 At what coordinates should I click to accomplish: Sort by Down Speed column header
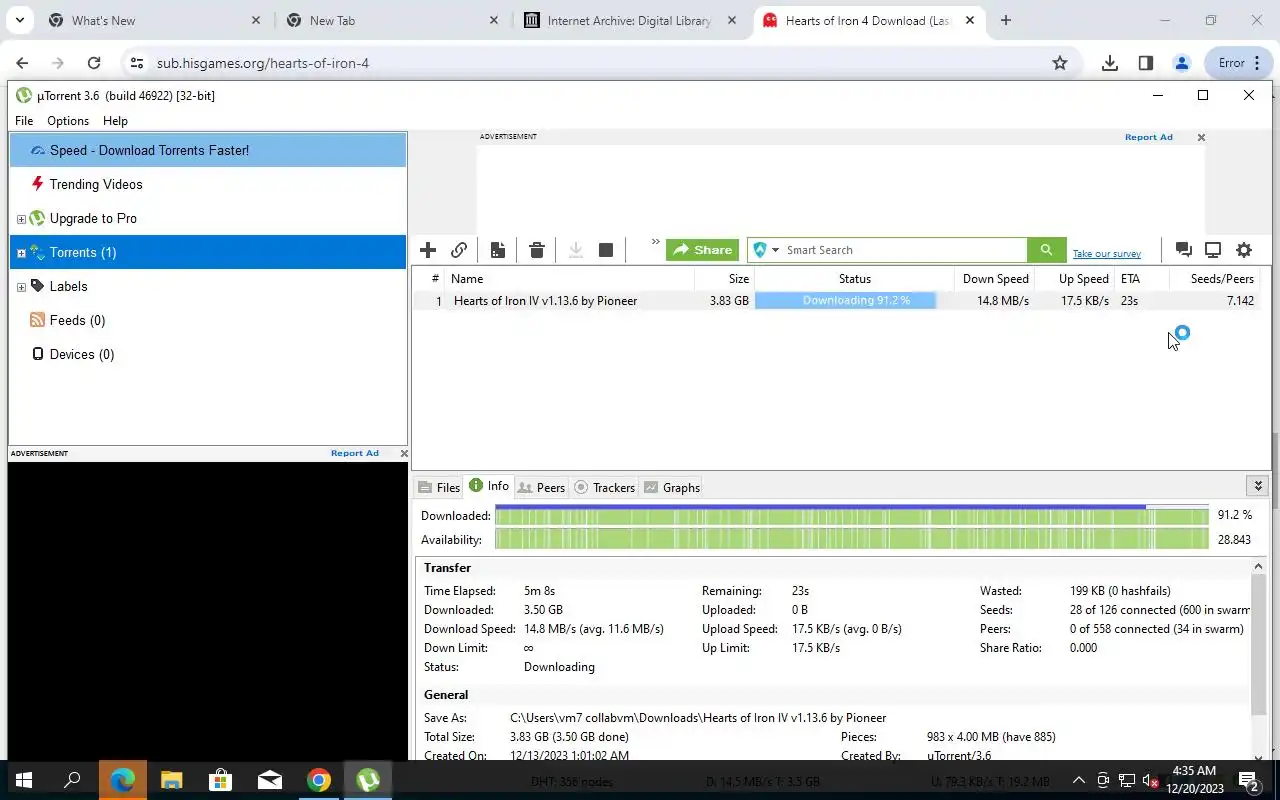pos(994,279)
